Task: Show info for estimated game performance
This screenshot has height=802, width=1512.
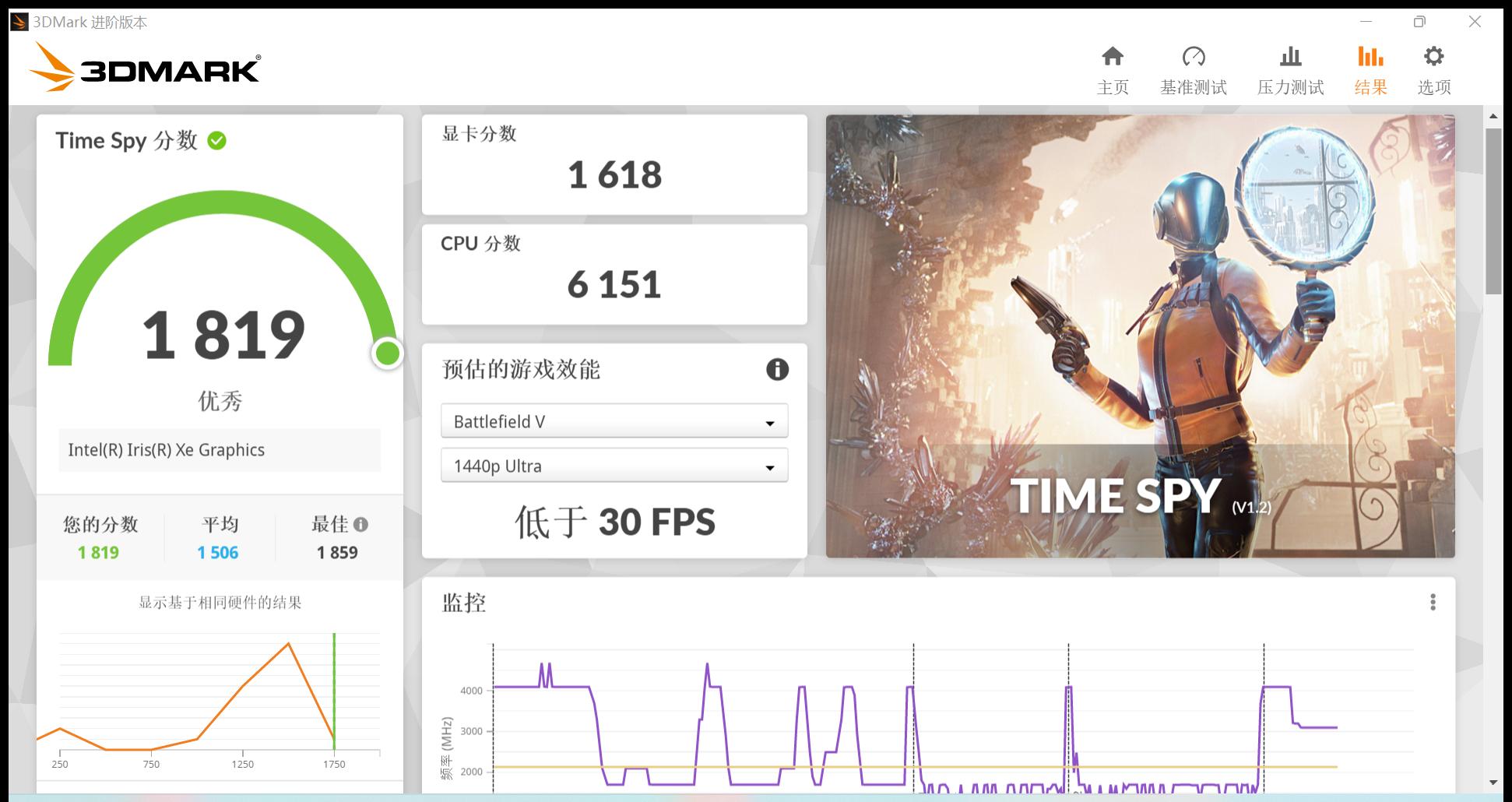Action: [x=777, y=369]
